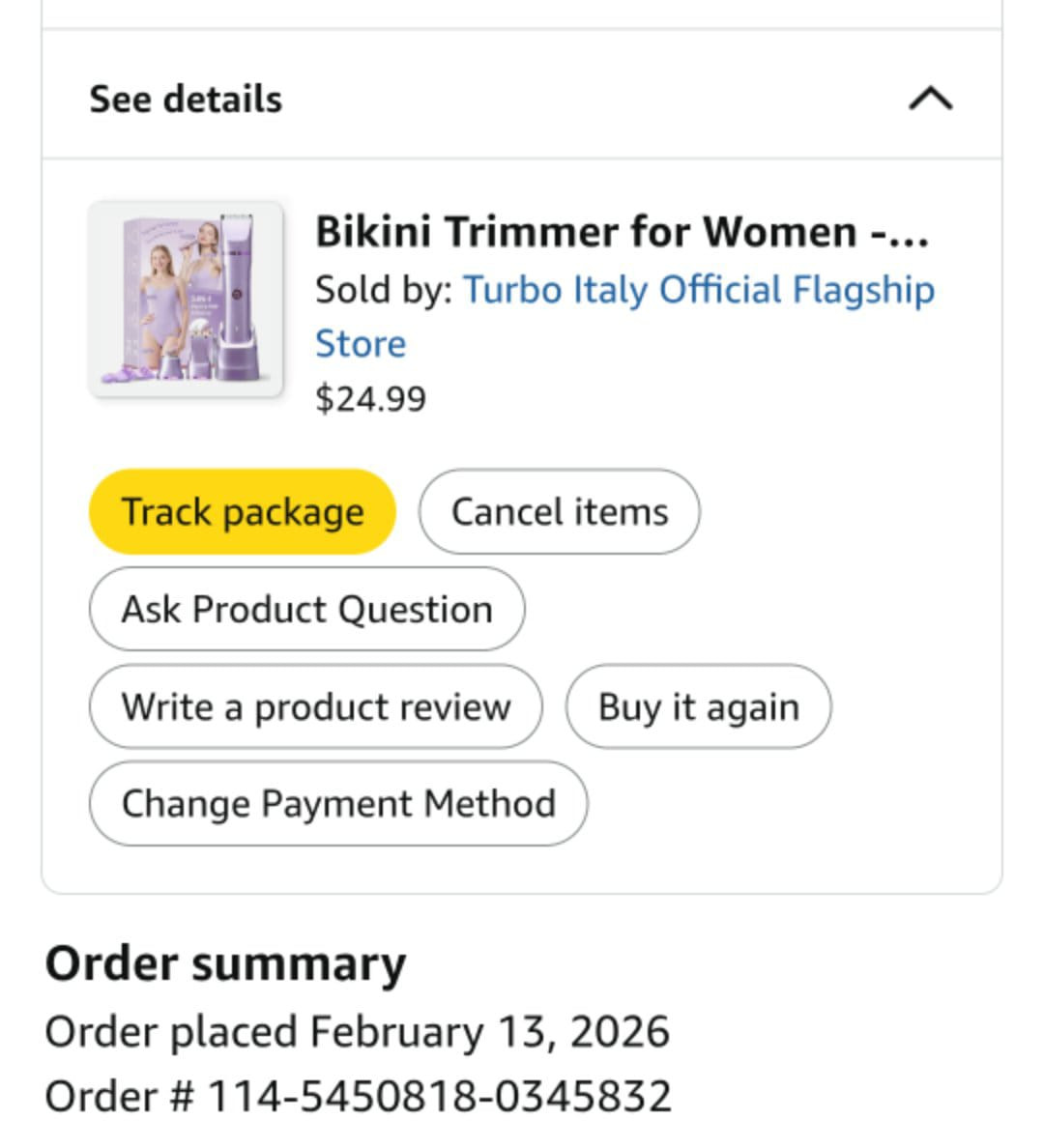Select the $24.99 item price

pos(370,398)
